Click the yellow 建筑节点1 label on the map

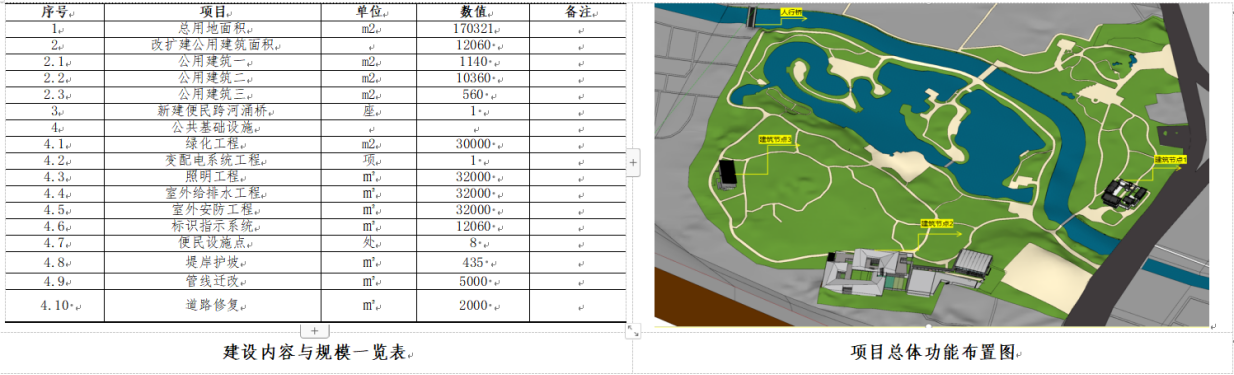tap(1170, 159)
